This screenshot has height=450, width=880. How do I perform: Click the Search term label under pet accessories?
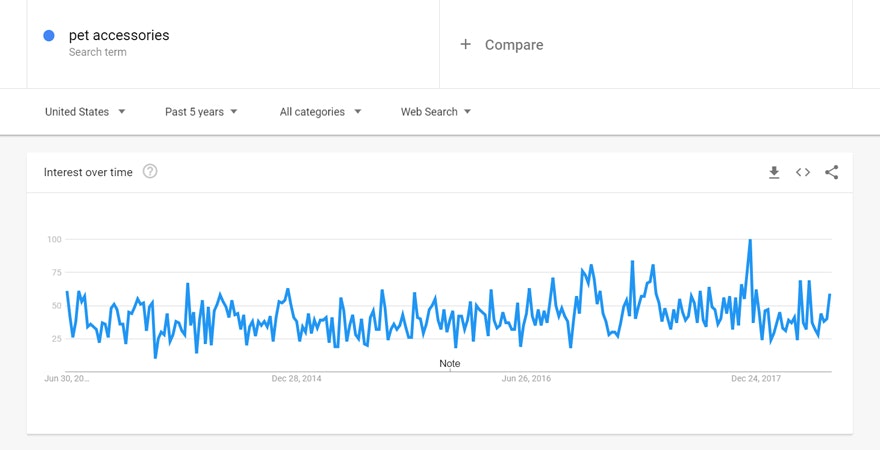(x=98, y=52)
